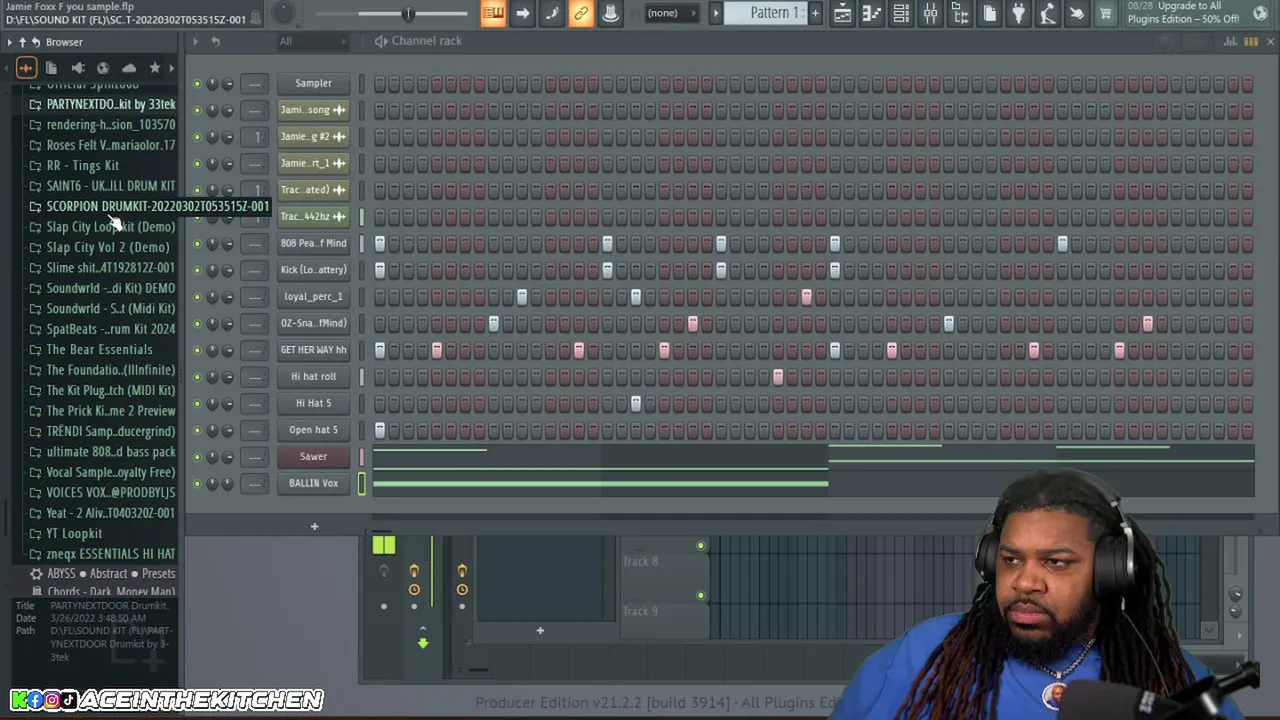1280x720 pixels.
Task: Mute the Sampler channel with its green LED
Action: [197, 84]
